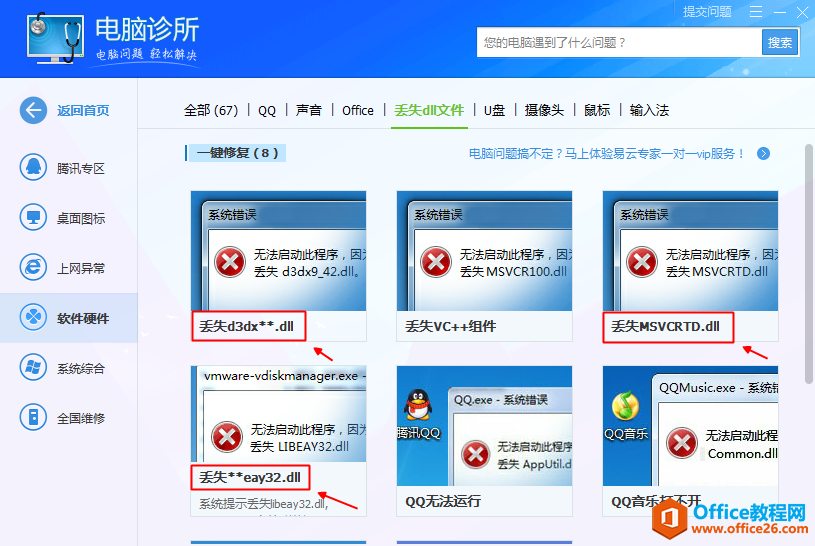Open the LIBEAY32.dll error thumbnail
Viewport: 815px width, 546px height.
click(x=278, y=414)
